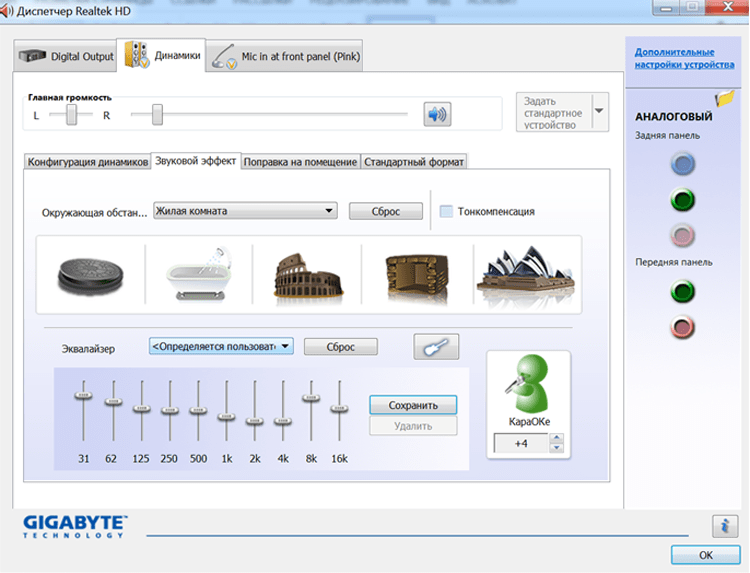Open the Поправка на помещение tab
This screenshot has height=573, width=750.
tap(300, 162)
